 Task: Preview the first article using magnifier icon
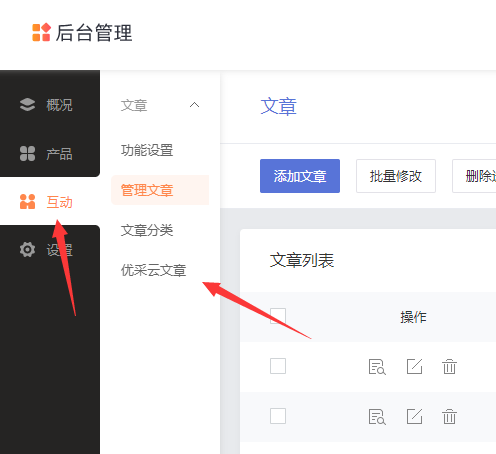pyautogui.click(x=377, y=367)
